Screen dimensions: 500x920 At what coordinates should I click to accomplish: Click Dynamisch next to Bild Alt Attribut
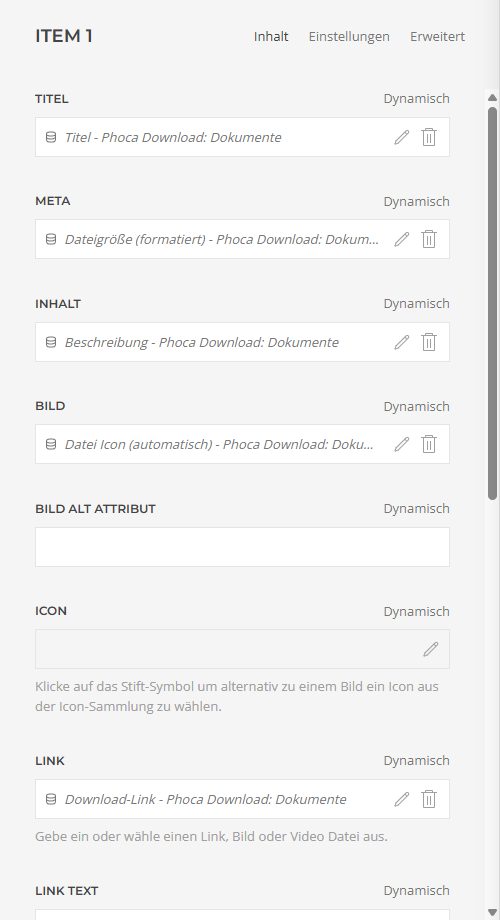pos(417,508)
